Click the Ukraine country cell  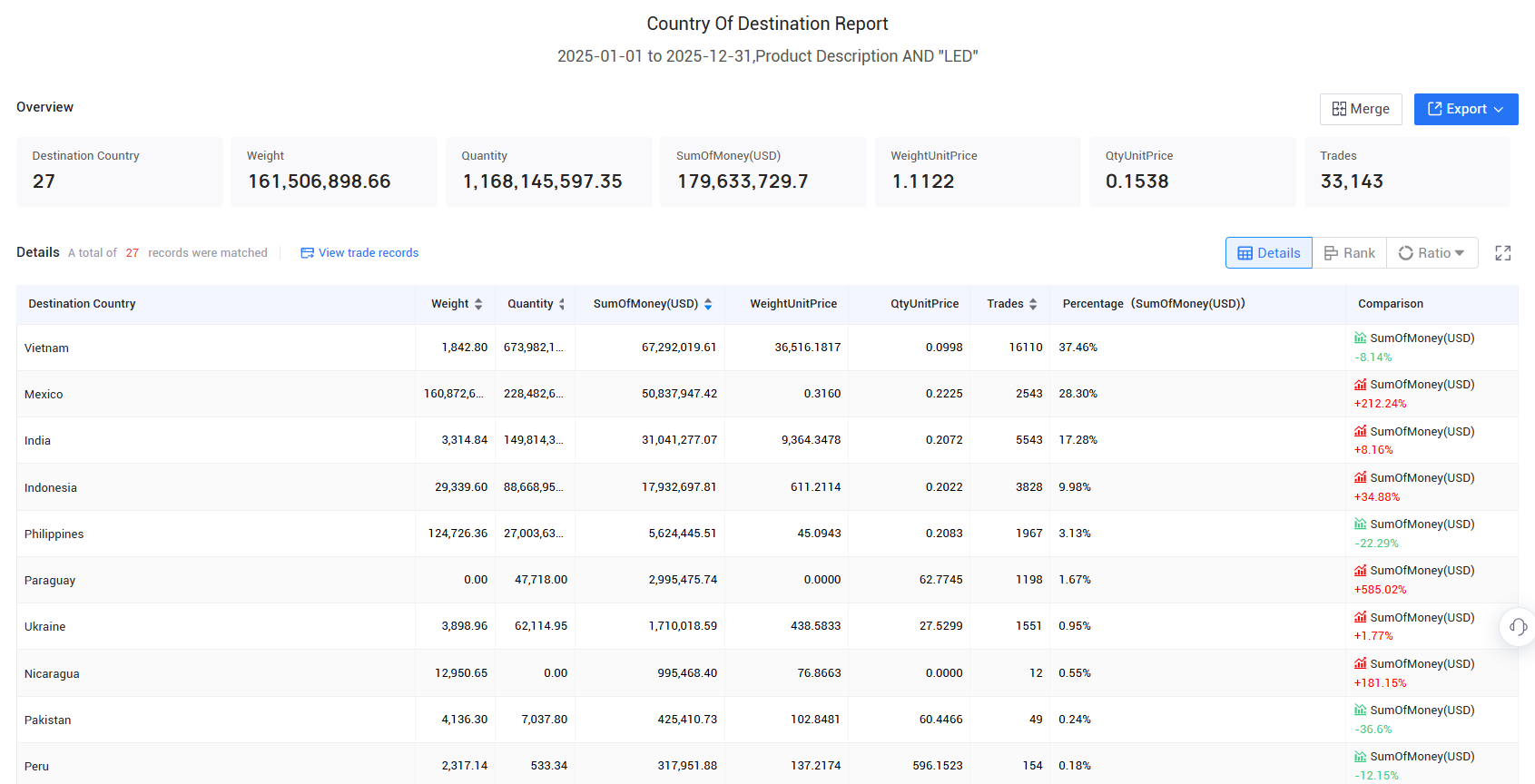point(216,626)
